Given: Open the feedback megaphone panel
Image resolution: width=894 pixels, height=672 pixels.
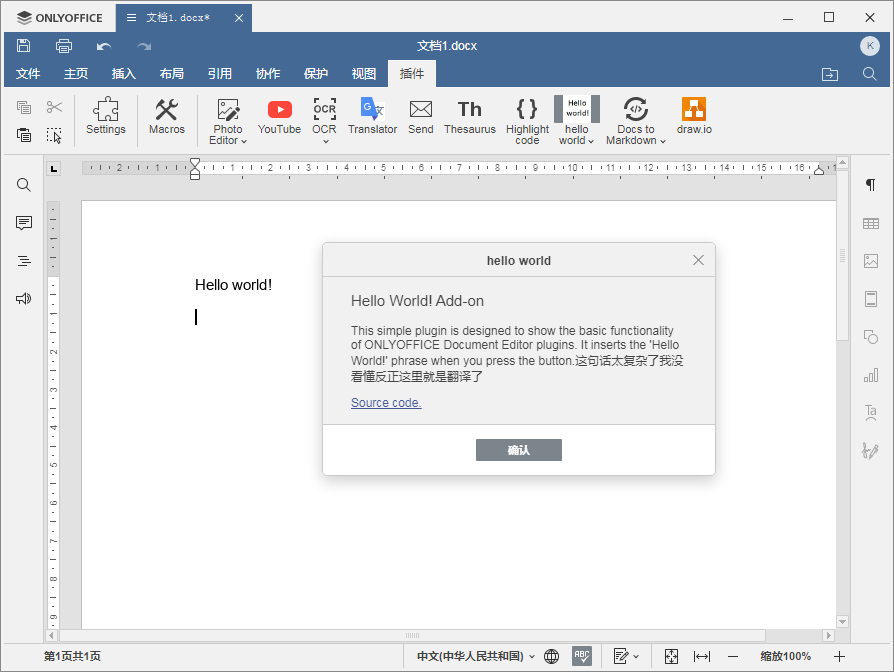Looking at the screenshot, I should pos(23,299).
